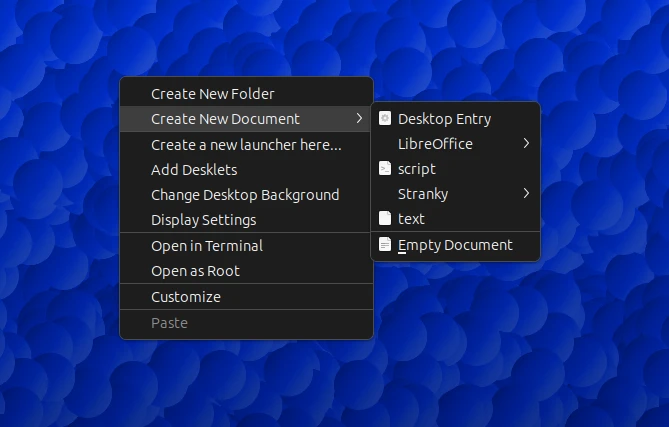The width and height of the screenshot is (669, 427).
Task: Choose the LibreOffice templates entry
Action: (x=435, y=144)
